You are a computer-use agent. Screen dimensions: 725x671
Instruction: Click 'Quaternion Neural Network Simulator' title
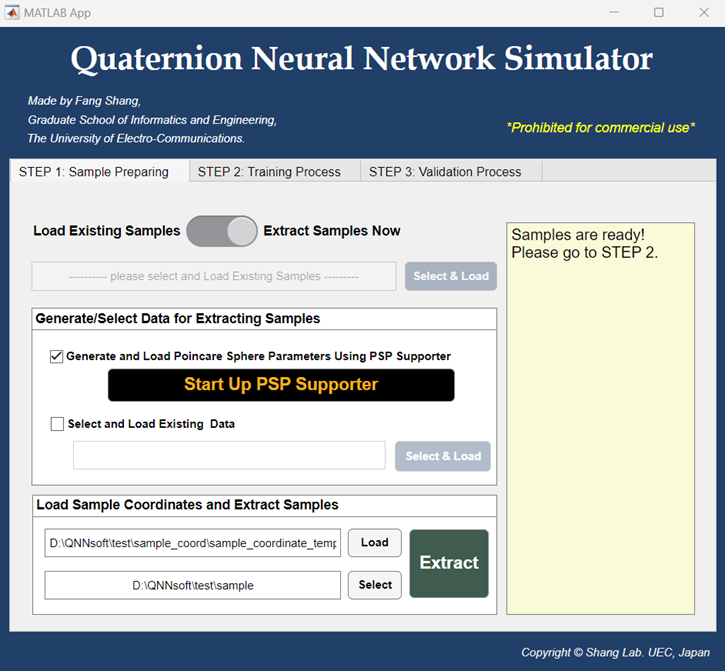click(x=362, y=59)
